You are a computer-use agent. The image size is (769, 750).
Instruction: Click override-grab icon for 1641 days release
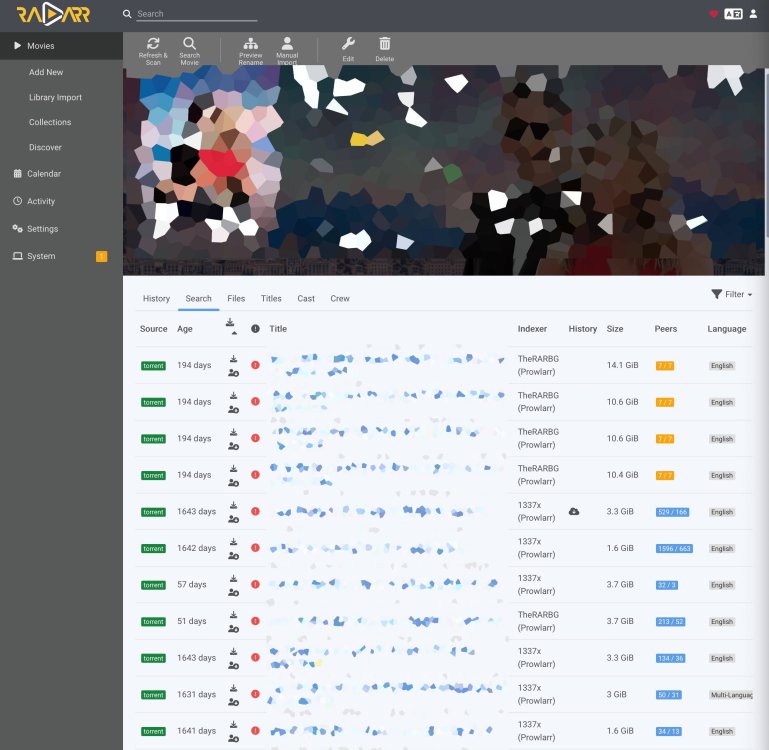233,739
